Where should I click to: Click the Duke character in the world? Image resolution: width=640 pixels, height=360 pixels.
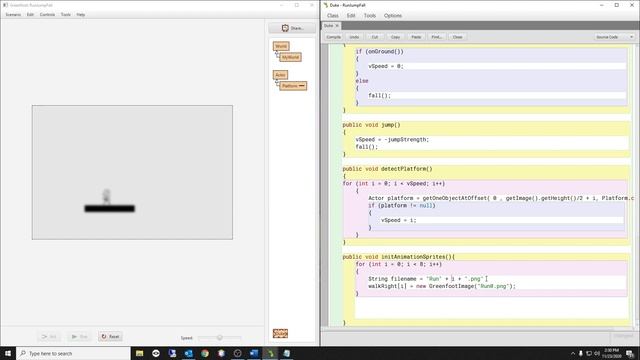(107, 196)
